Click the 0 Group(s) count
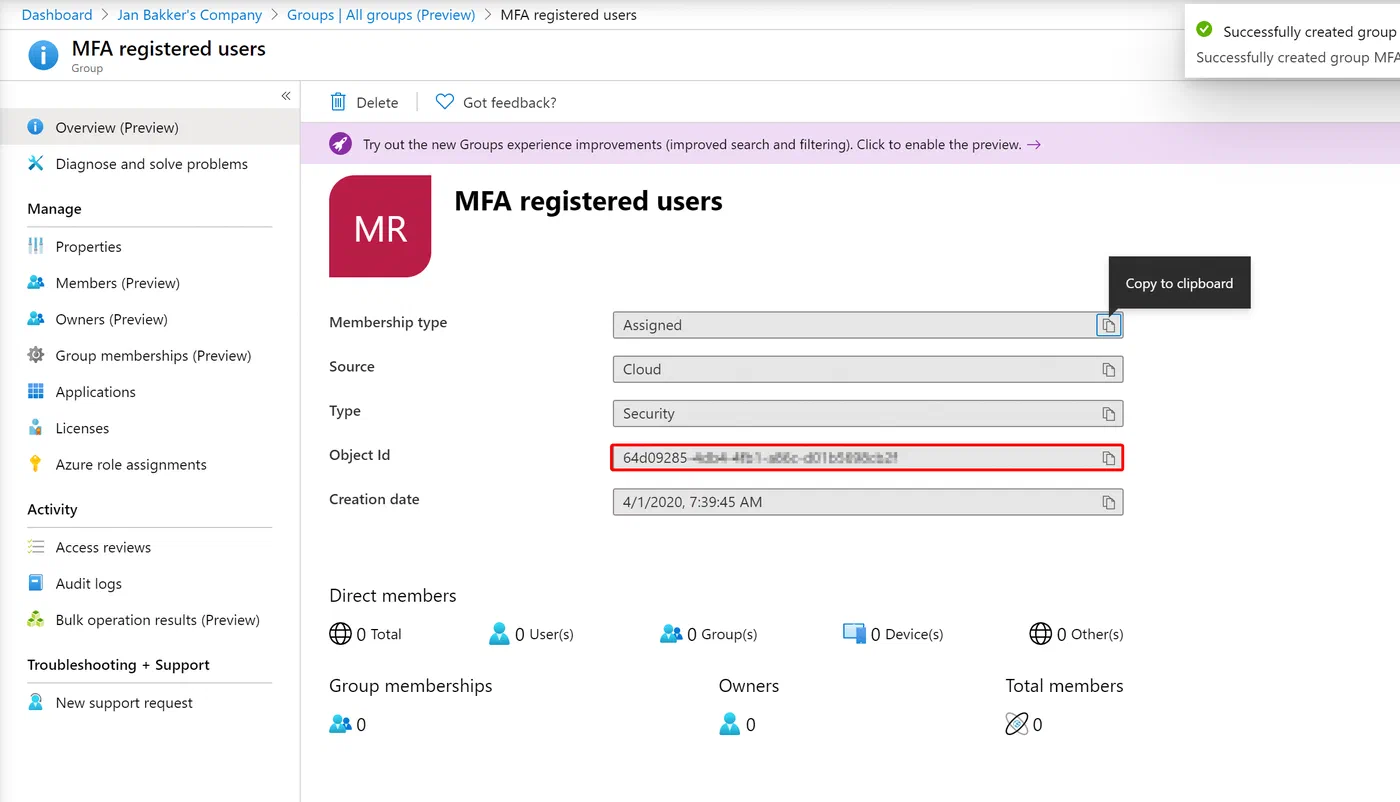Image resolution: width=1400 pixels, height=802 pixels. pyautogui.click(x=709, y=634)
